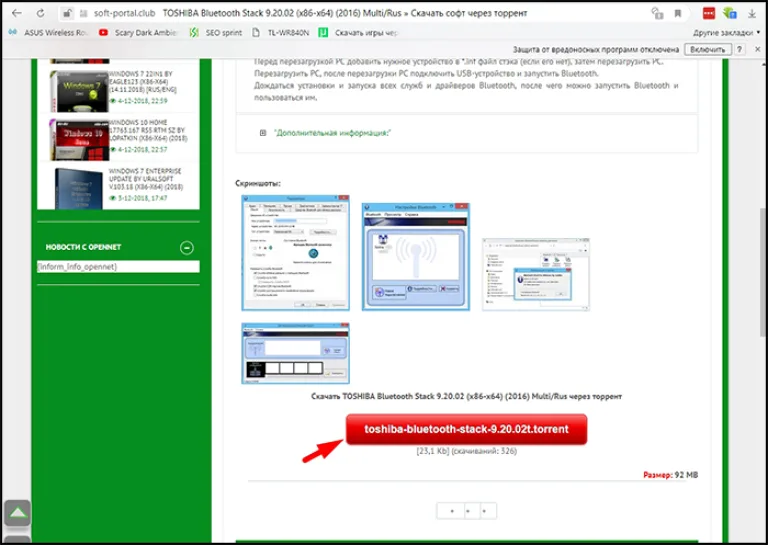Click the '{inform_info_opennet}' field
Image resolution: width=768 pixels, height=545 pixels.
click(119, 267)
